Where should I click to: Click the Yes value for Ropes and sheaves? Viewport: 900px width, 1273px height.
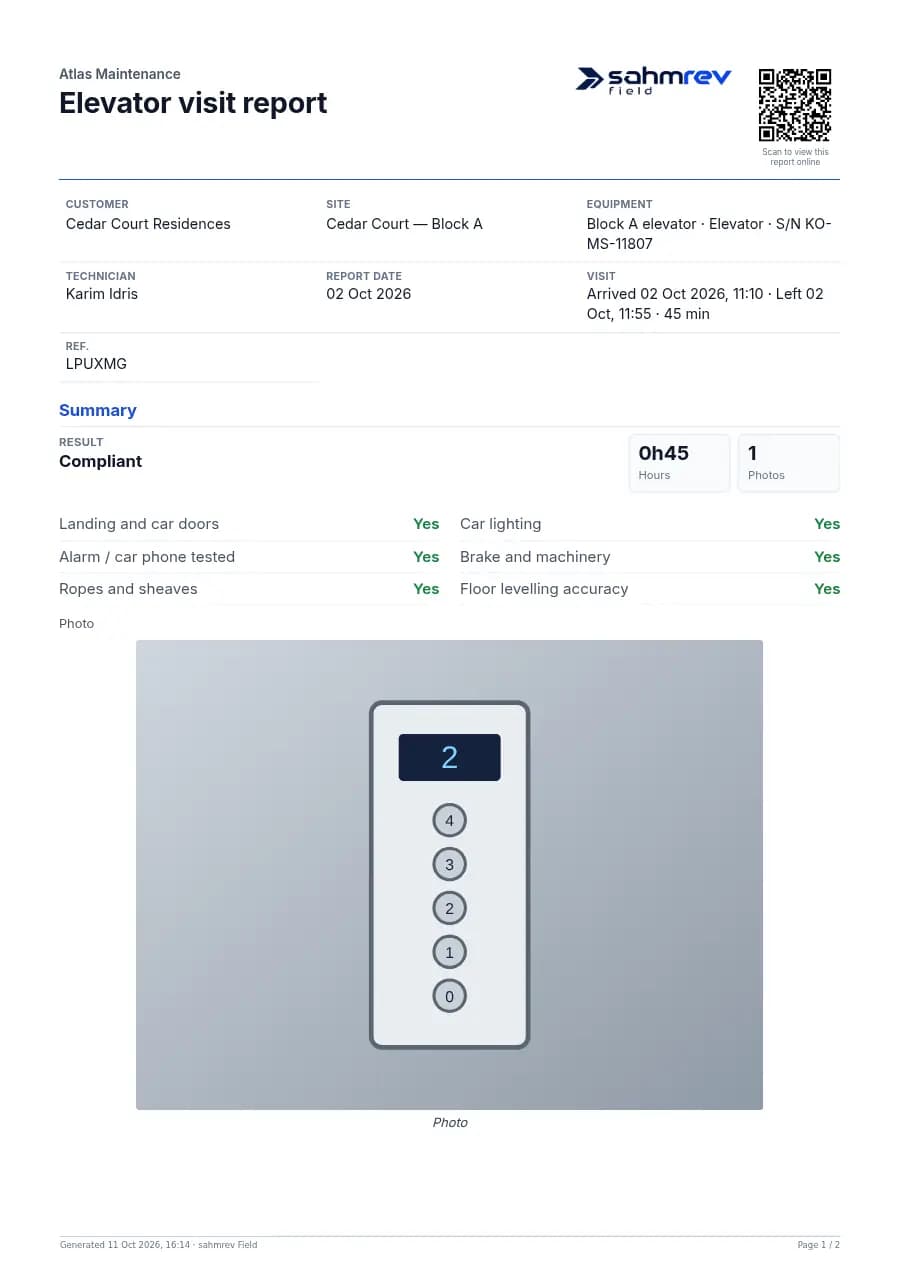click(426, 589)
